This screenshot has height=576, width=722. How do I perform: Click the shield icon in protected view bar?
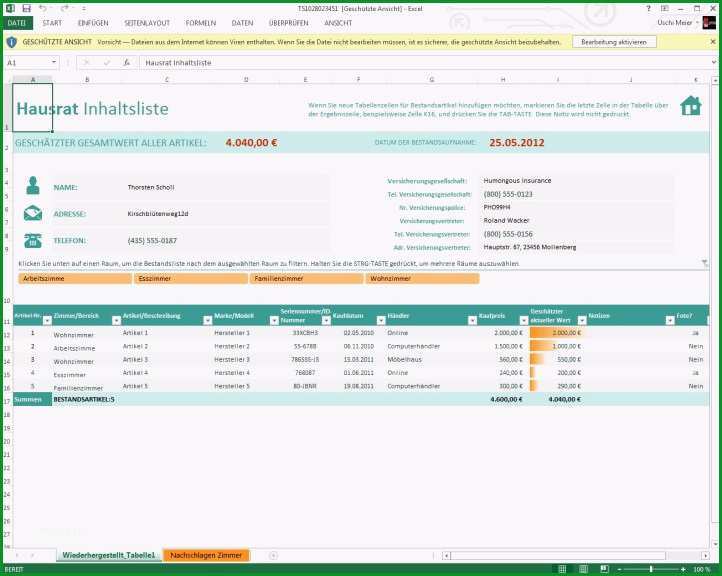pyautogui.click(x=12, y=42)
